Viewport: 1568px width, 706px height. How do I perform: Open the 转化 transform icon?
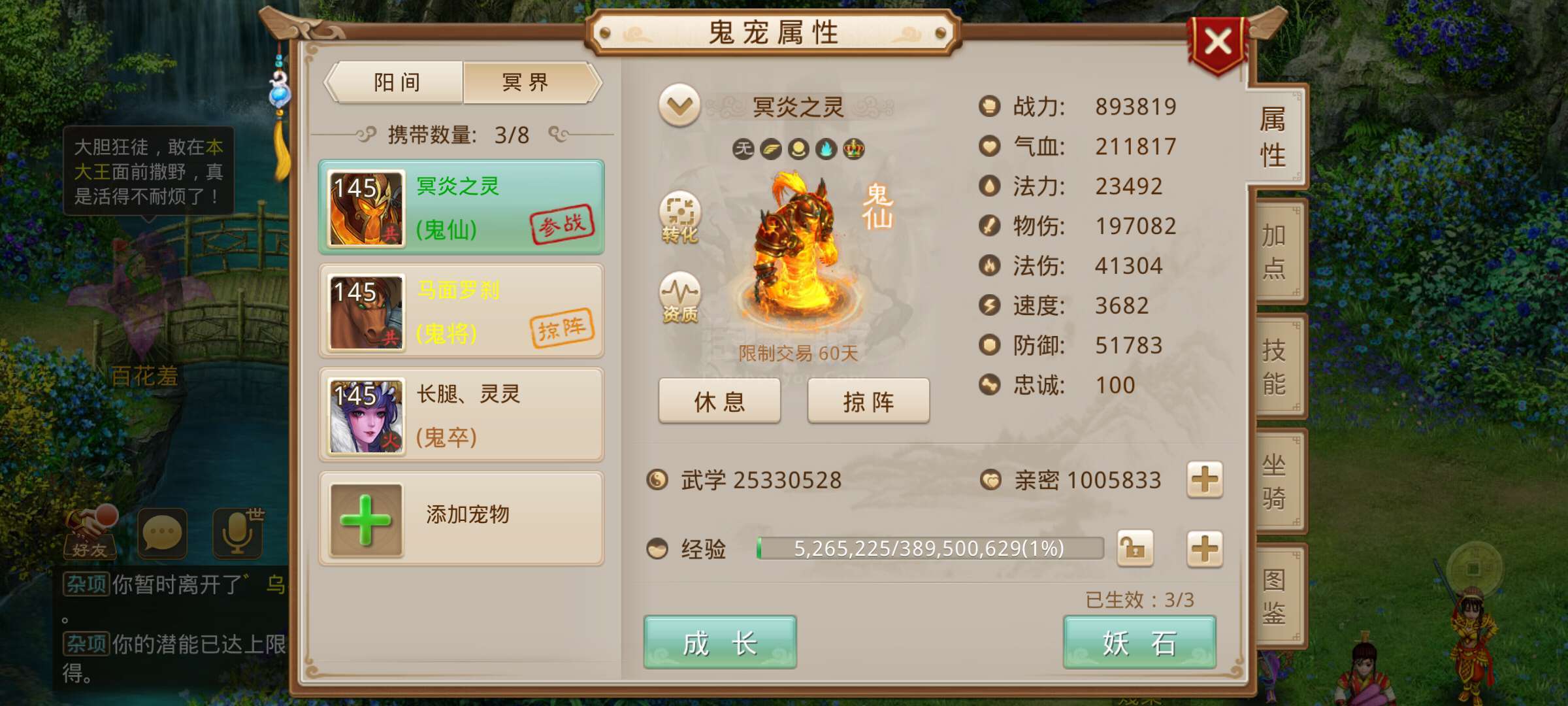[679, 218]
